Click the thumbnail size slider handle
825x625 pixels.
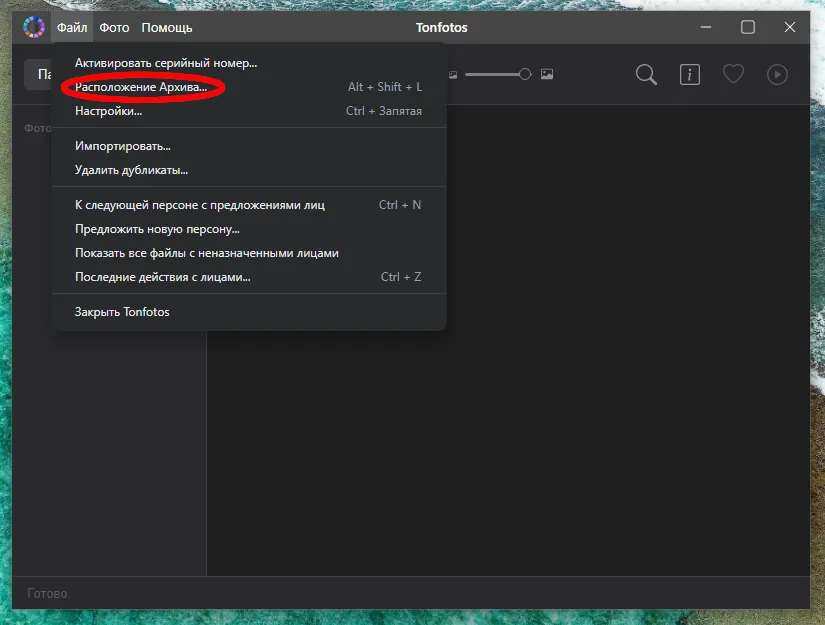(525, 74)
